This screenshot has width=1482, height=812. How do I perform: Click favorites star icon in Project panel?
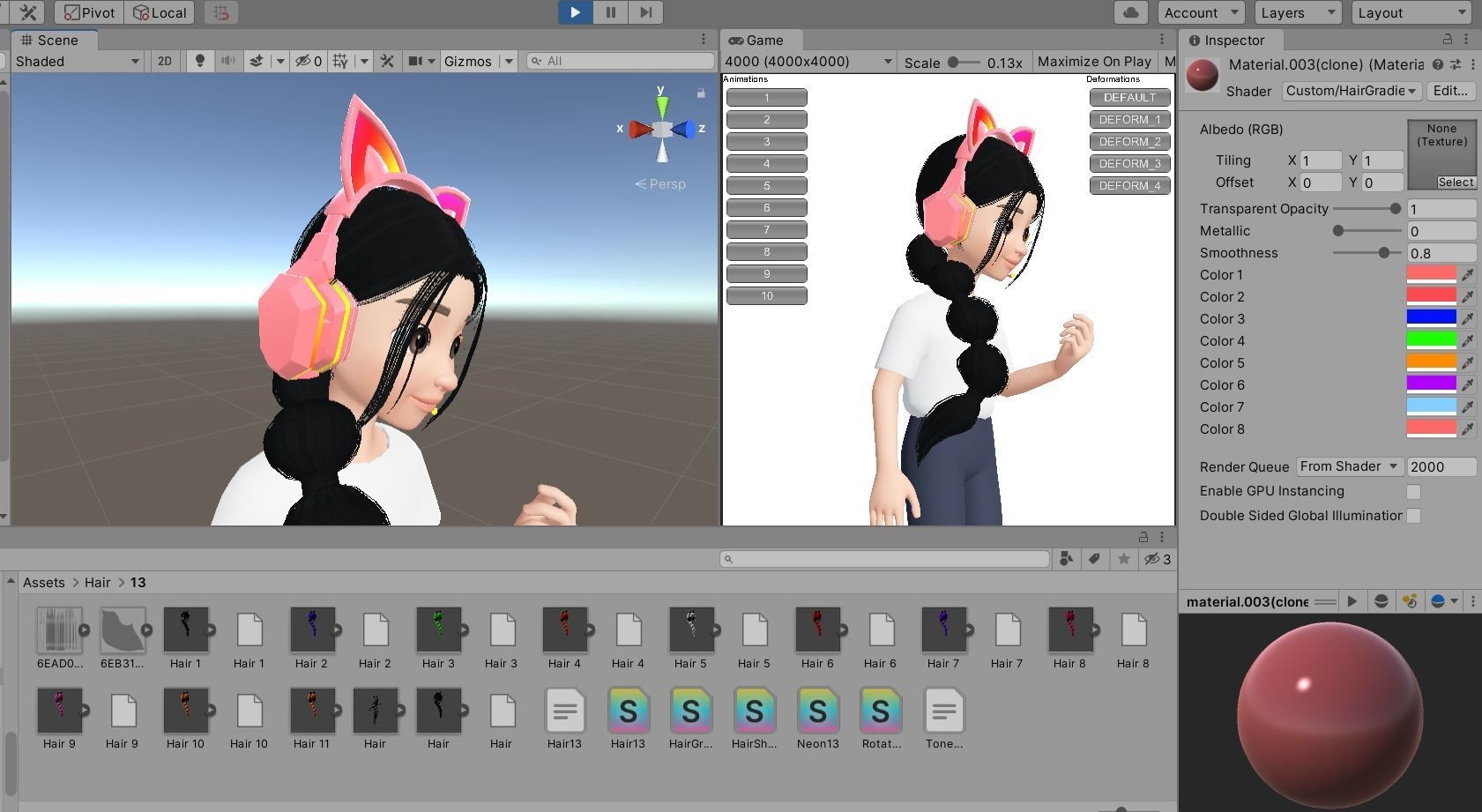point(1123,559)
